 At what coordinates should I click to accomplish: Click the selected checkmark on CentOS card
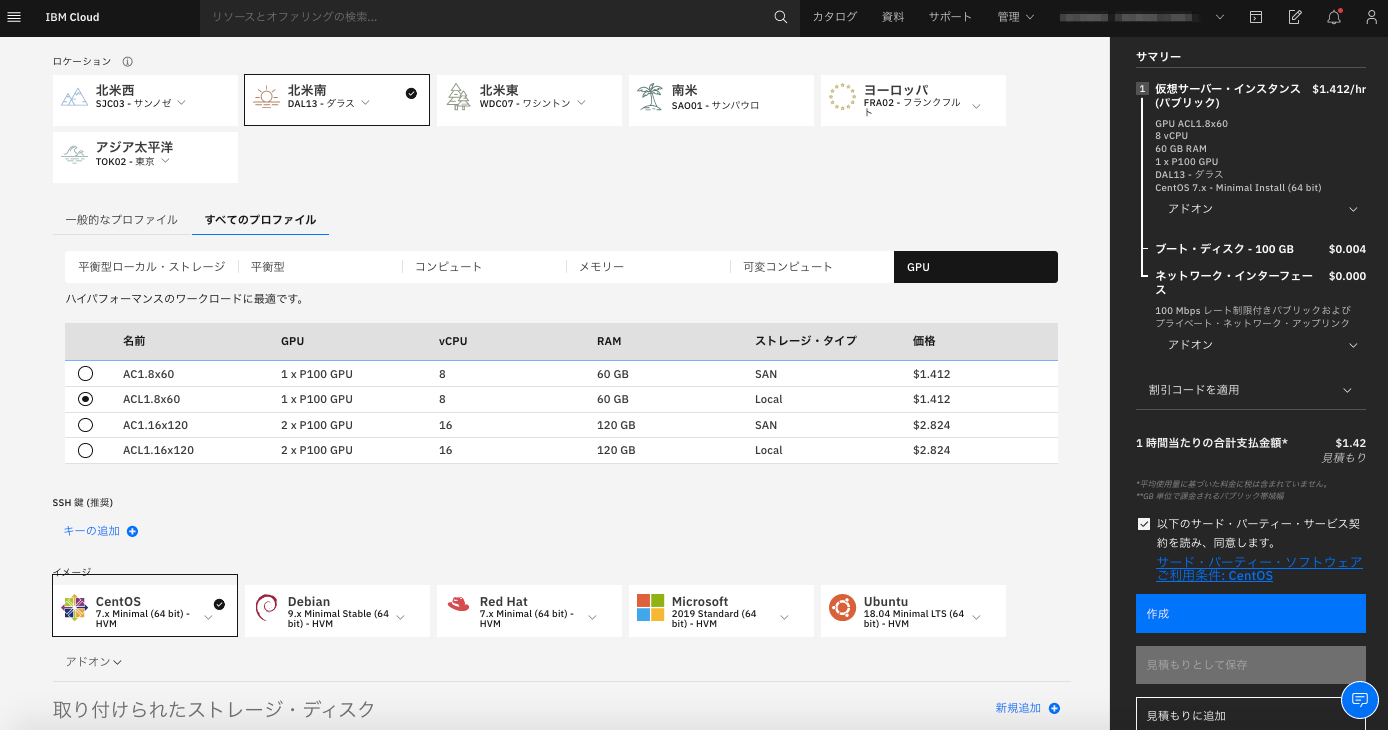pos(219,604)
